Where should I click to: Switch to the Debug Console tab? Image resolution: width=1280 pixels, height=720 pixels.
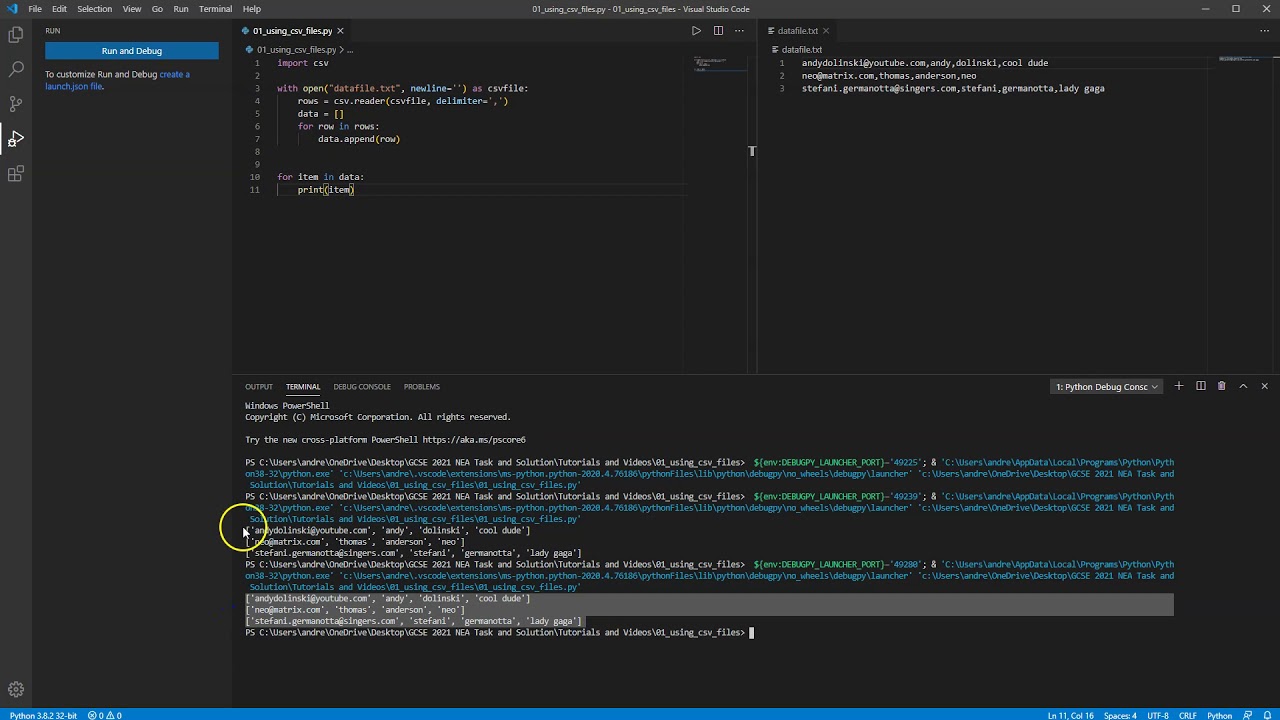coord(362,387)
